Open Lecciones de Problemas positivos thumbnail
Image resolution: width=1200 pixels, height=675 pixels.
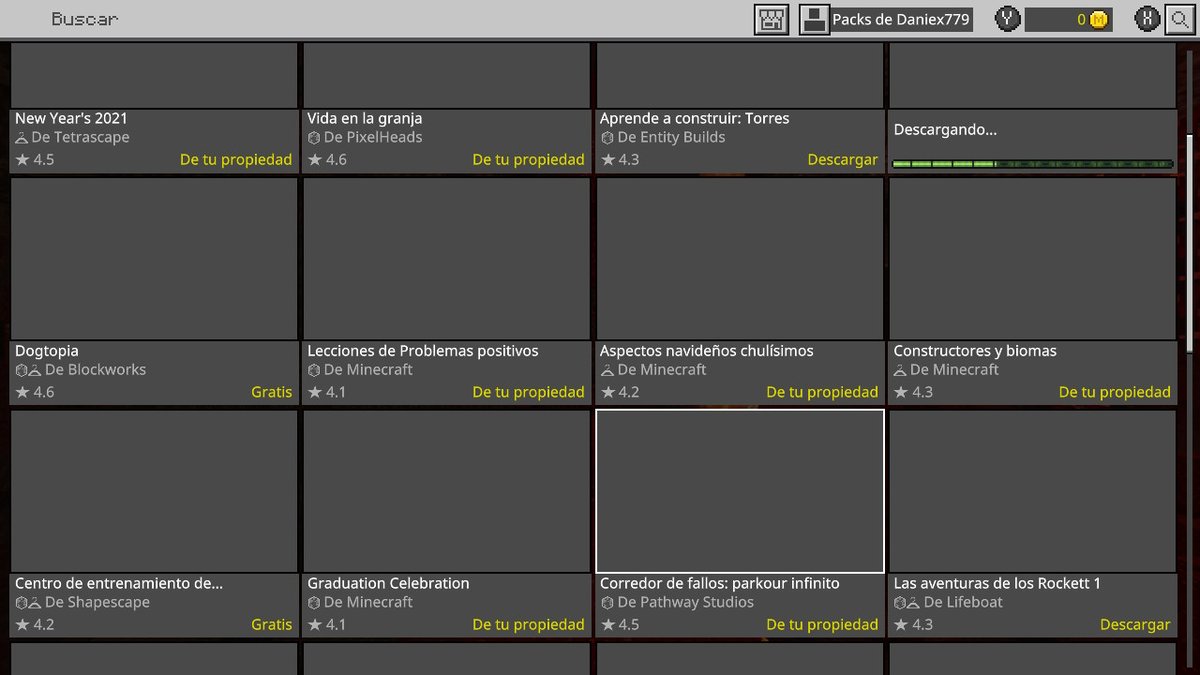(x=447, y=259)
